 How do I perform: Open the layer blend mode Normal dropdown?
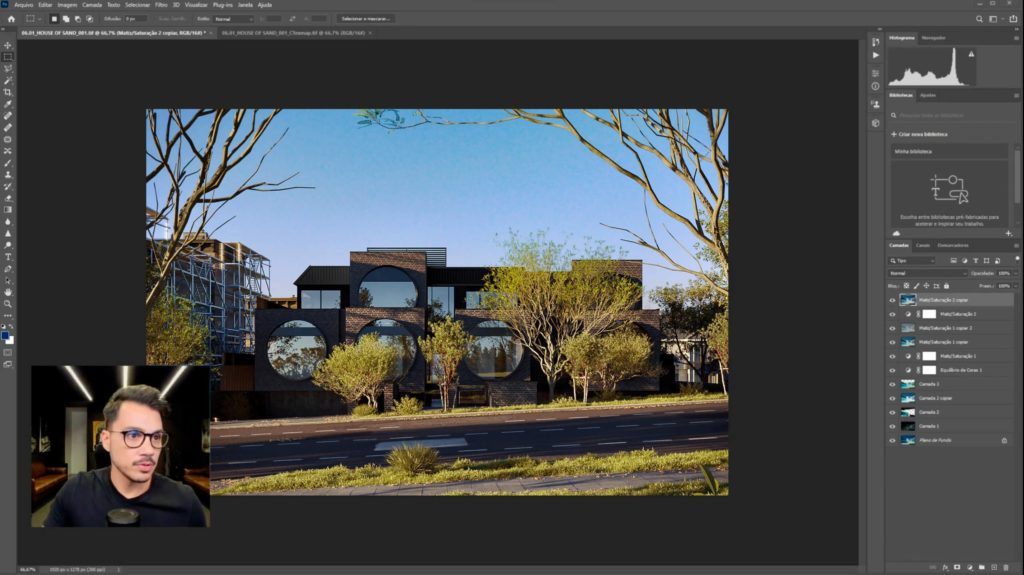(928, 273)
